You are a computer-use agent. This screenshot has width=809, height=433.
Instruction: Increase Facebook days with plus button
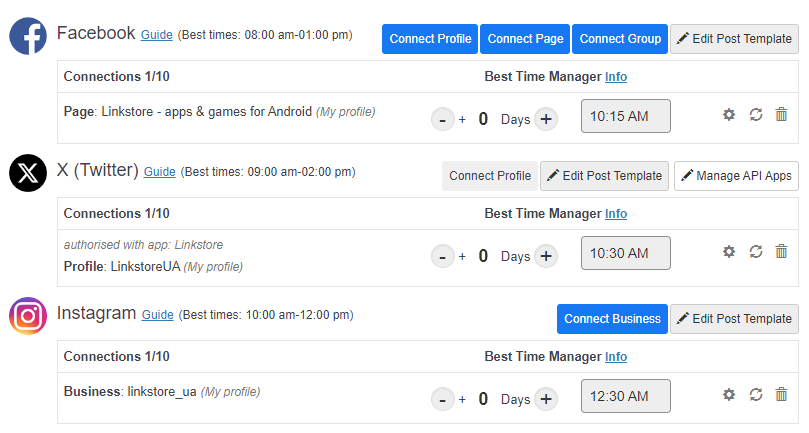coord(545,119)
